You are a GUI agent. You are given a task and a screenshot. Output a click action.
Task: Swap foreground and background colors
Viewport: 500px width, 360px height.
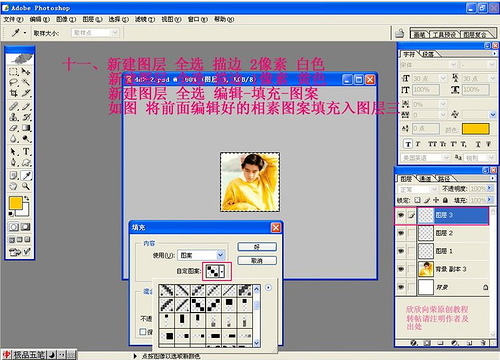click(x=27, y=199)
